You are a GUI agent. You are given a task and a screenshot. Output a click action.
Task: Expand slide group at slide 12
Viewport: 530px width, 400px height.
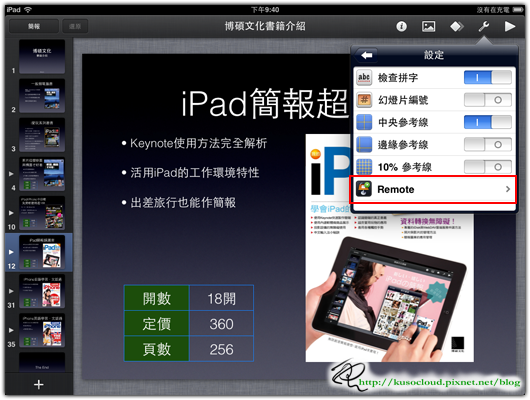(x=11, y=252)
